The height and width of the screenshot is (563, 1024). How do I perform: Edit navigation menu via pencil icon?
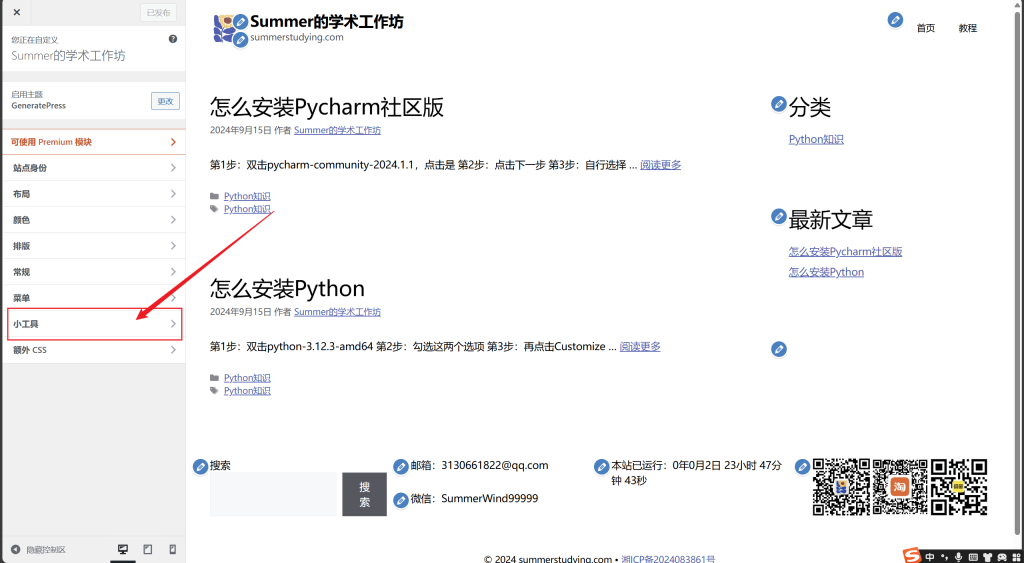[895, 20]
